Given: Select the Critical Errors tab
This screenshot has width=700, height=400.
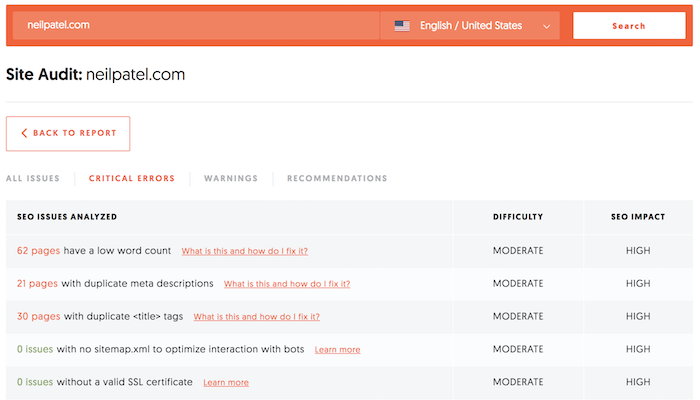Looking at the screenshot, I should pyautogui.click(x=132, y=178).
